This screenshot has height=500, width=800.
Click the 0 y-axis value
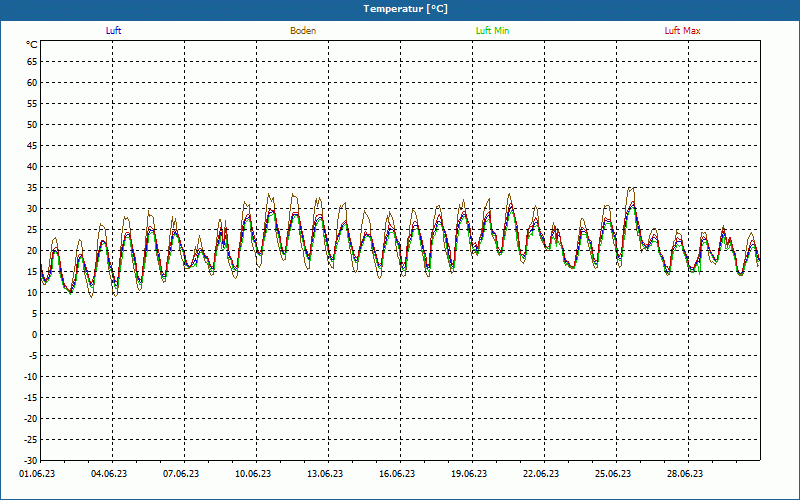(x=35, y=335)
